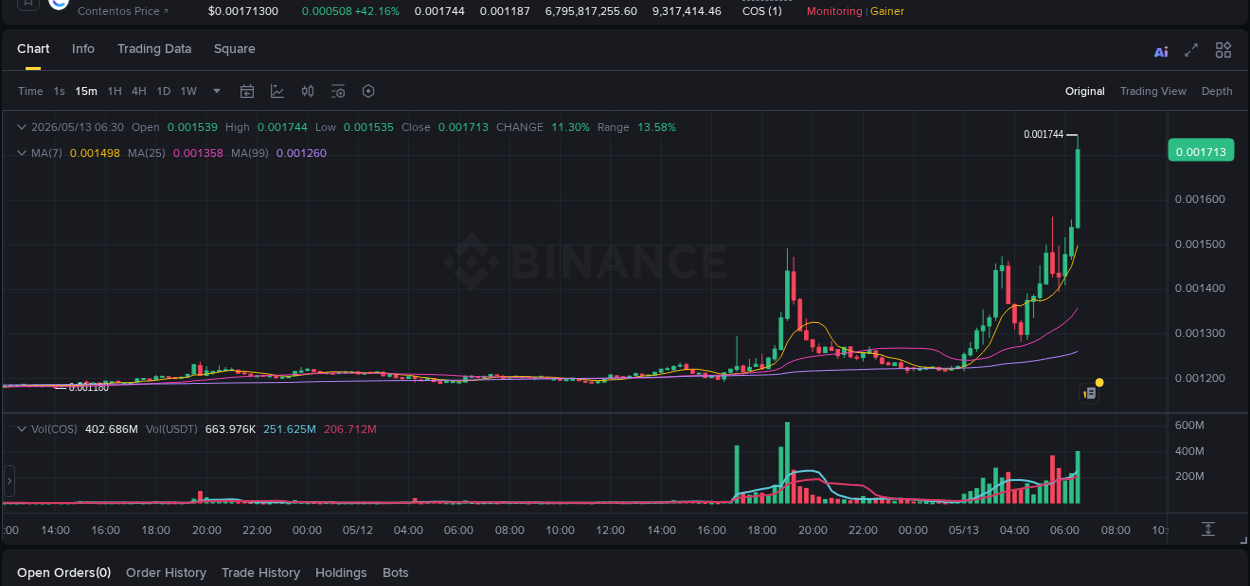
Task: Click the 600M volume axis label
Action: pyautogui.click(x=1188, y=425)
